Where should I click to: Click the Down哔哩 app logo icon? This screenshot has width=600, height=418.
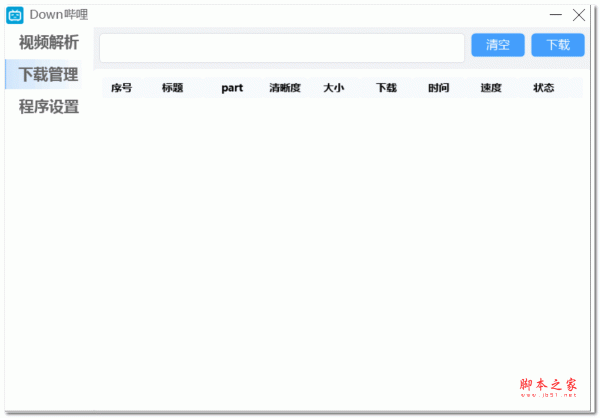tap(15, 15)
